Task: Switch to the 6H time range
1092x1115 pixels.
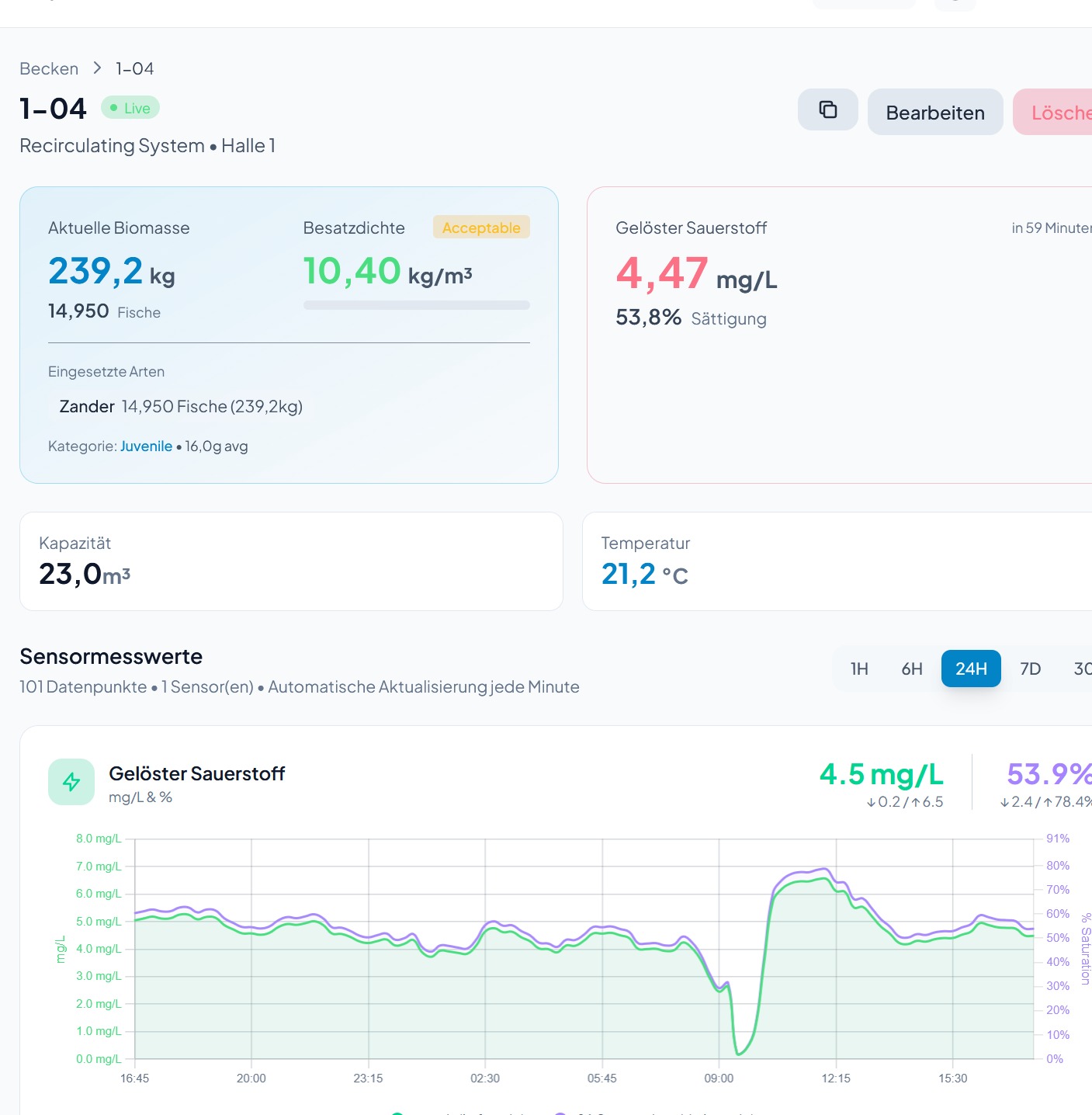Action: coord(911,669)
